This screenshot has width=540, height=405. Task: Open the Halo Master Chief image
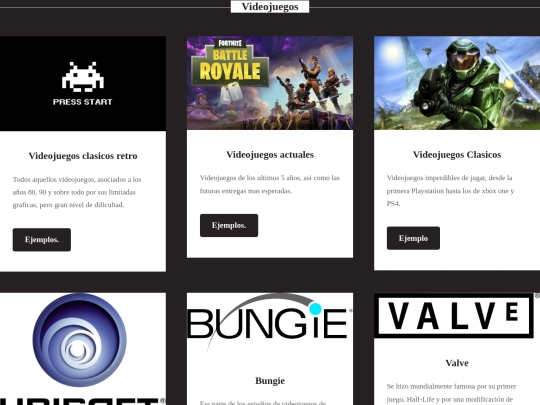(457, 83)
